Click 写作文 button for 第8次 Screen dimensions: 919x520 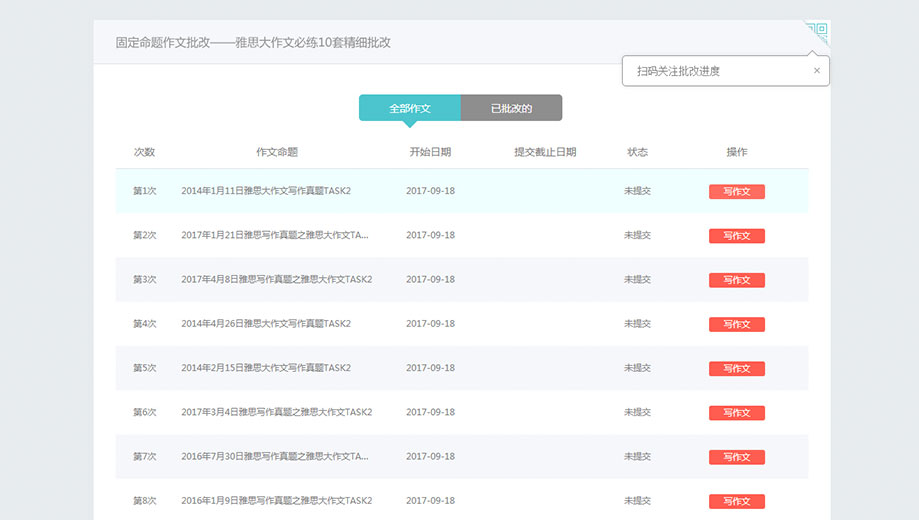pos(736,501)
